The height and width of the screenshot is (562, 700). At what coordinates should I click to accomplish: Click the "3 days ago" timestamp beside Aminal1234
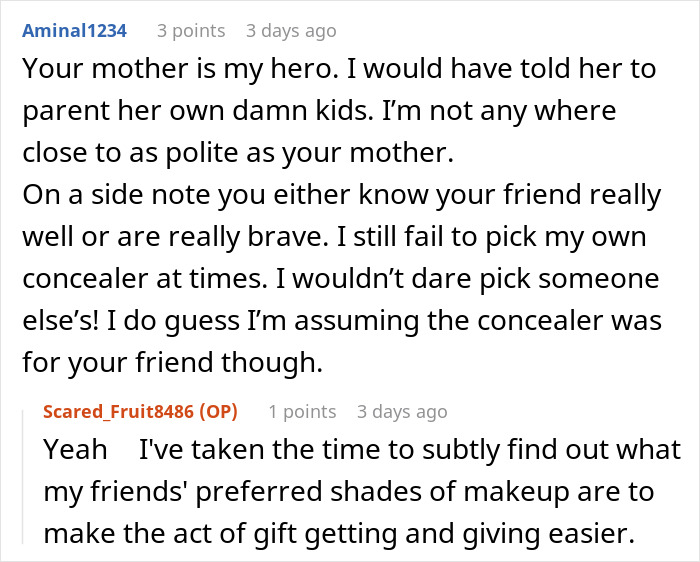[x=291, y=31]
